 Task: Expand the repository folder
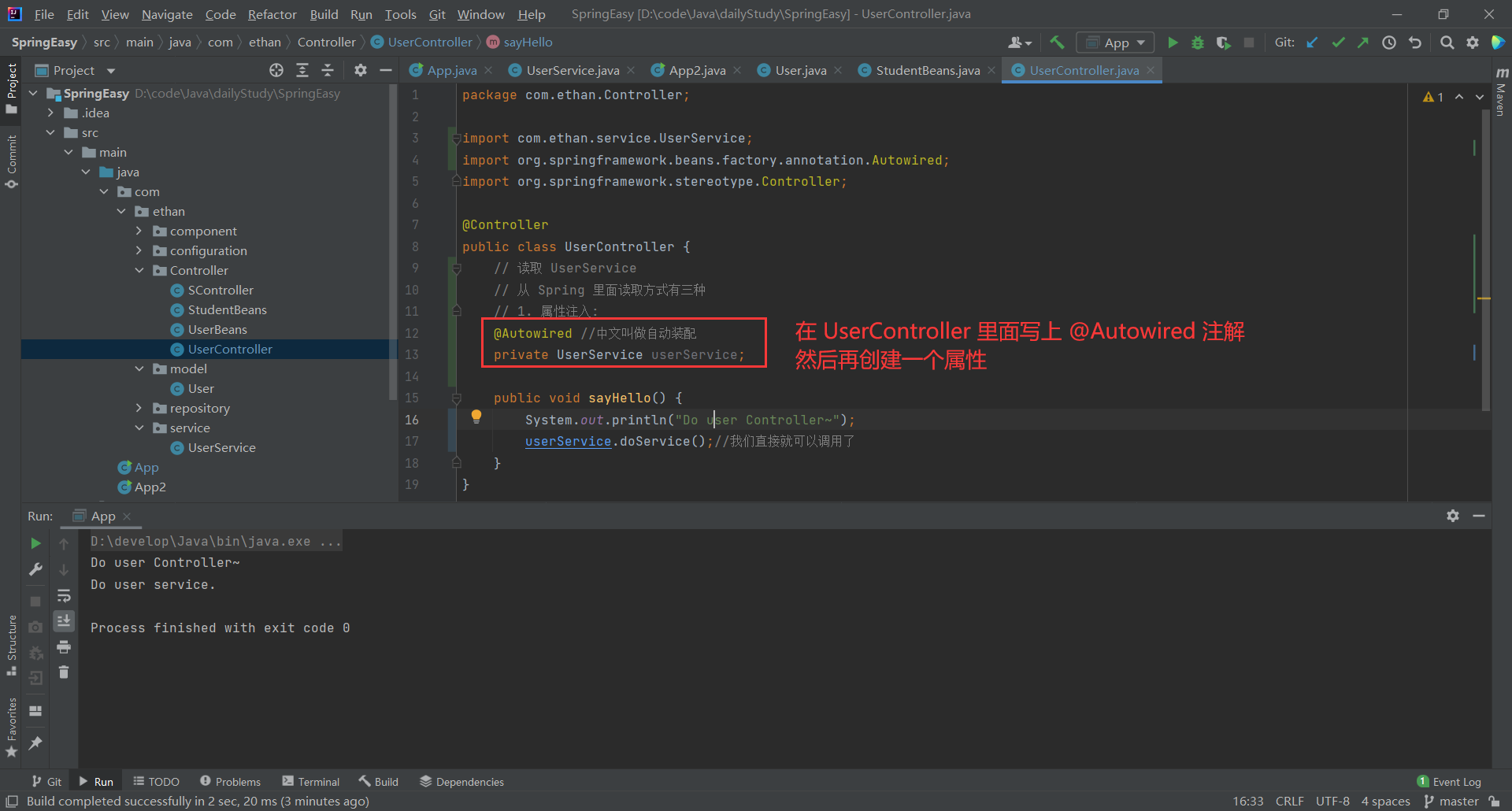click(x=139, y=408)
